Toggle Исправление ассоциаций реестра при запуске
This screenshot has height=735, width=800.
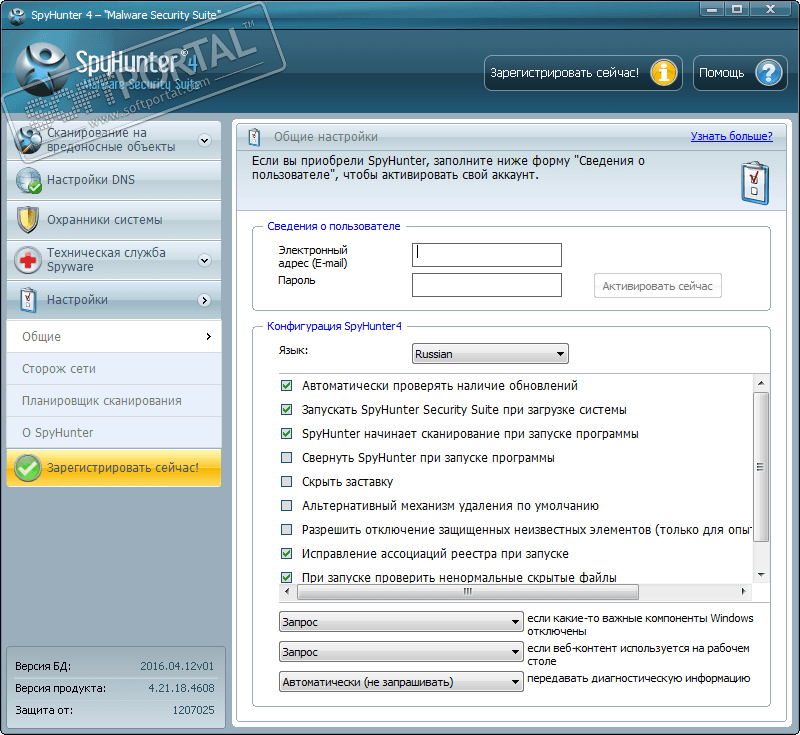tap(287, 553)
